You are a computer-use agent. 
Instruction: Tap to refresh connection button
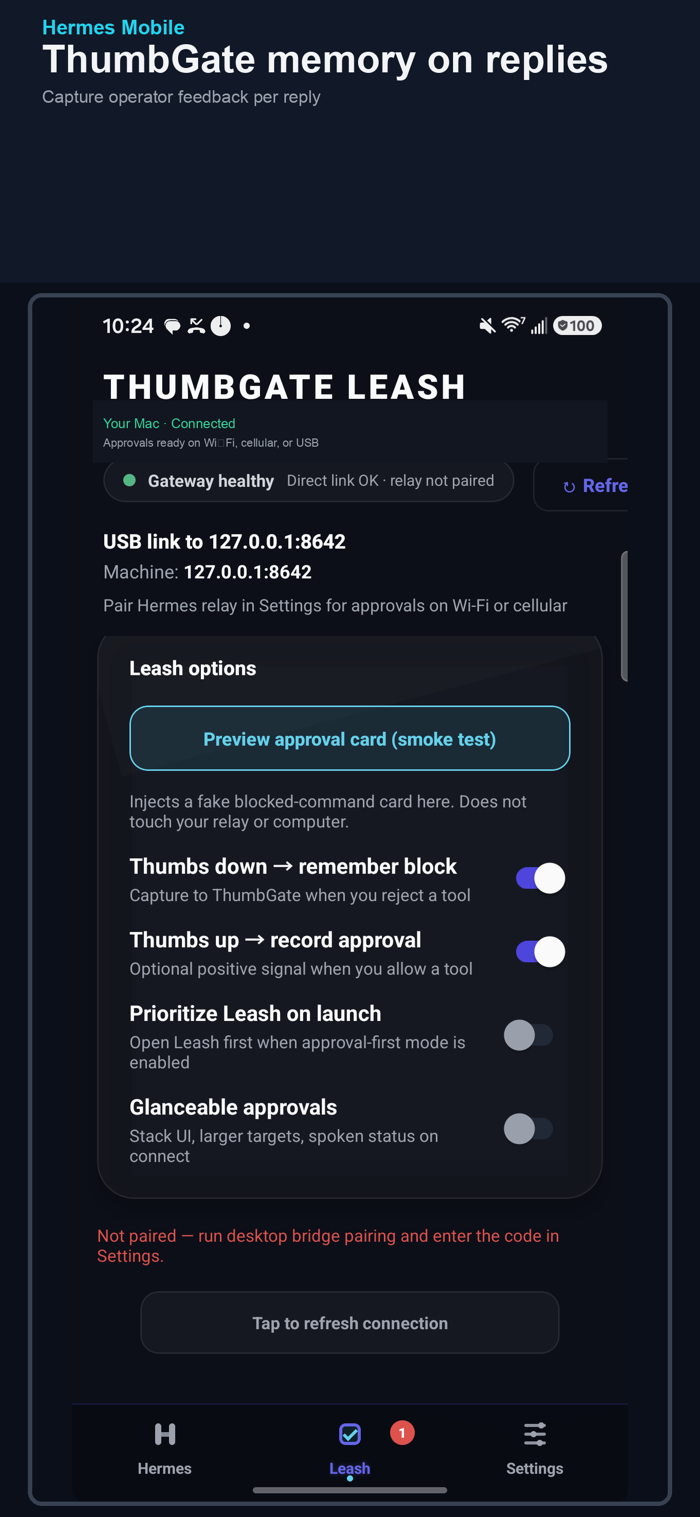350,1323
